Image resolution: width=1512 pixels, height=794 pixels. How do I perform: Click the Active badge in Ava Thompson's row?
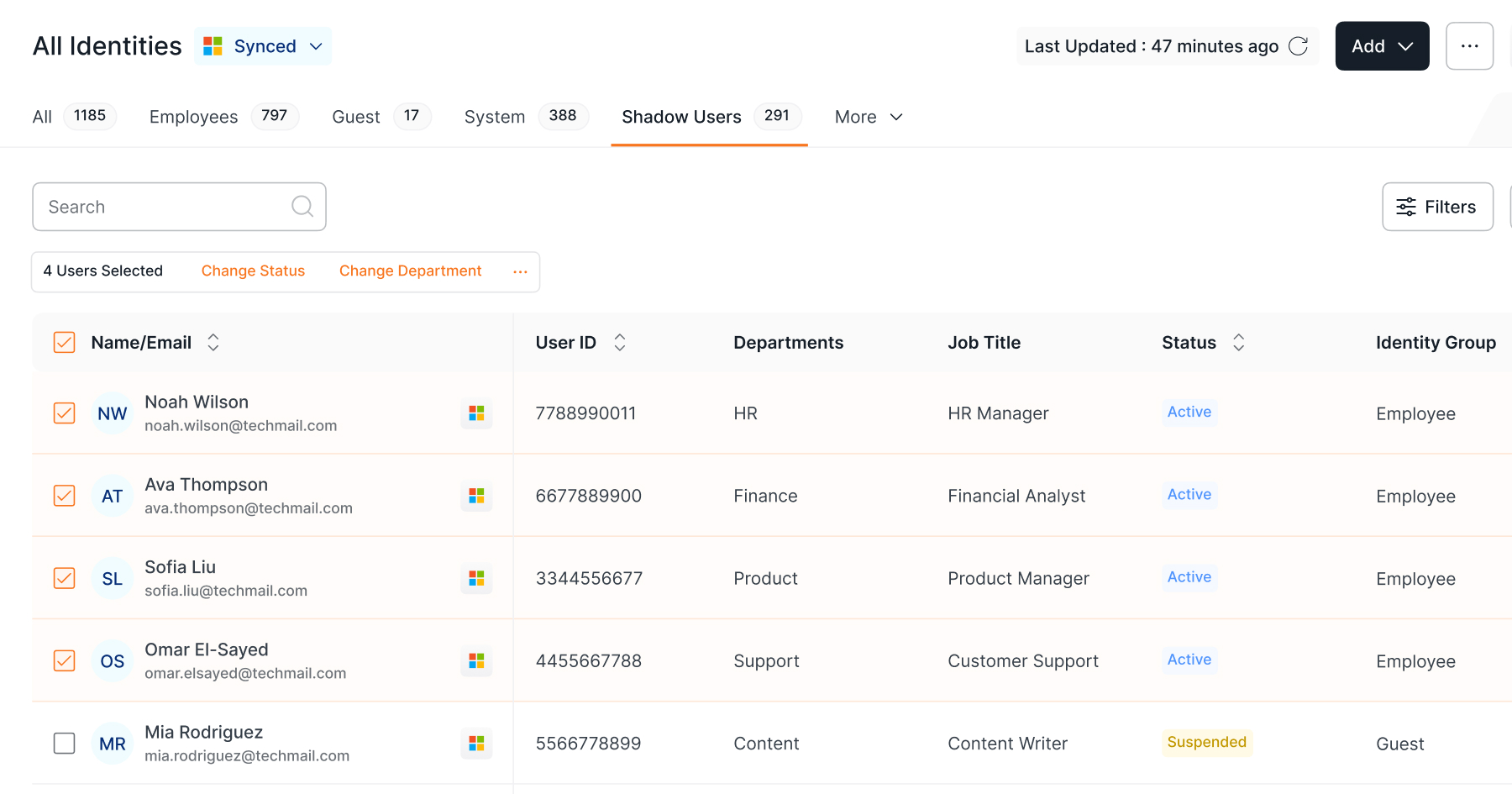1189,494
